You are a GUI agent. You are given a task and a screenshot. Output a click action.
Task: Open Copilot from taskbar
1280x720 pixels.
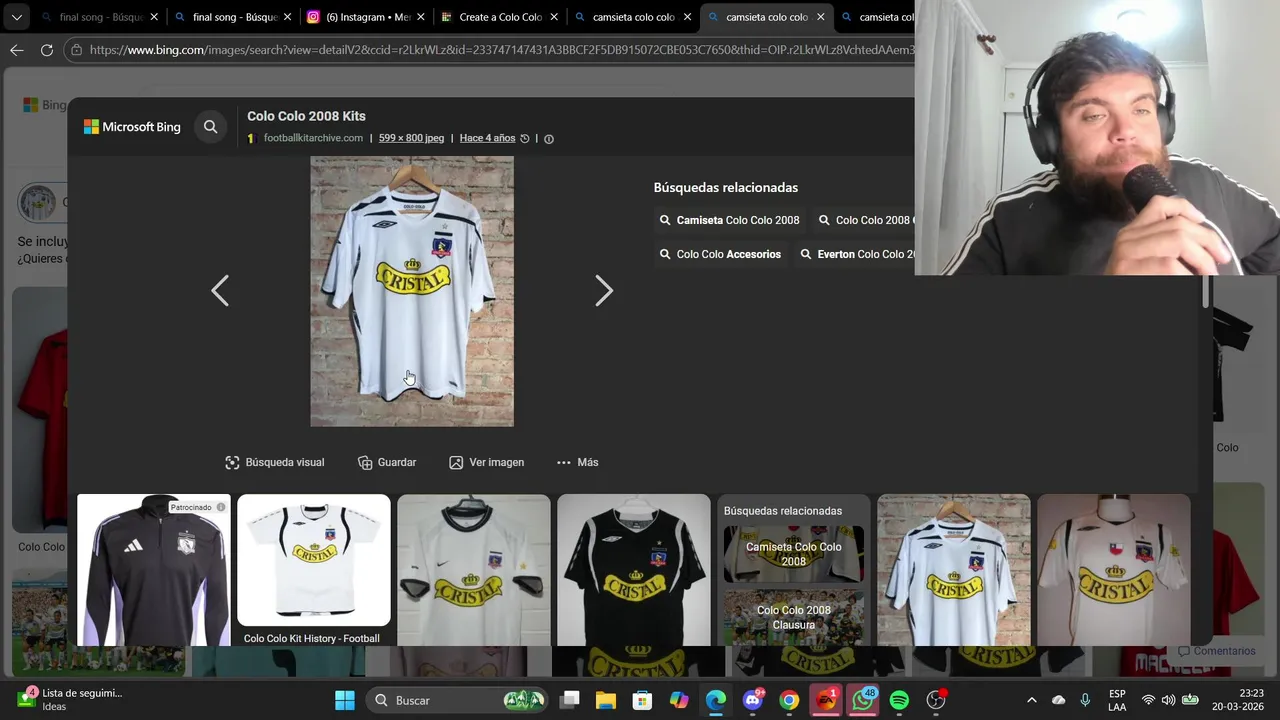(x=679, y=700)
